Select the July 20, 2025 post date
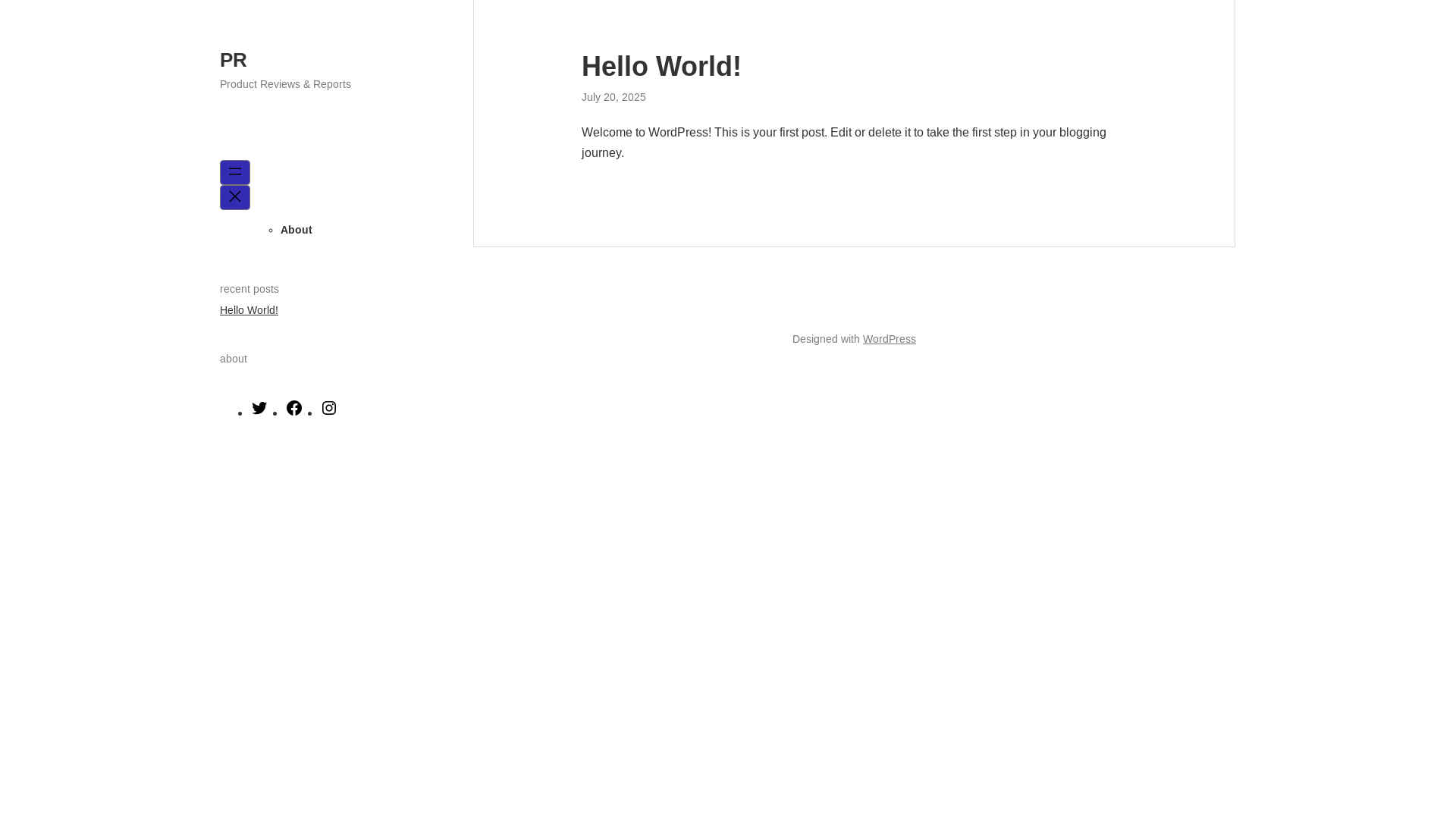 pyautogui.click(x=613, y=97)
